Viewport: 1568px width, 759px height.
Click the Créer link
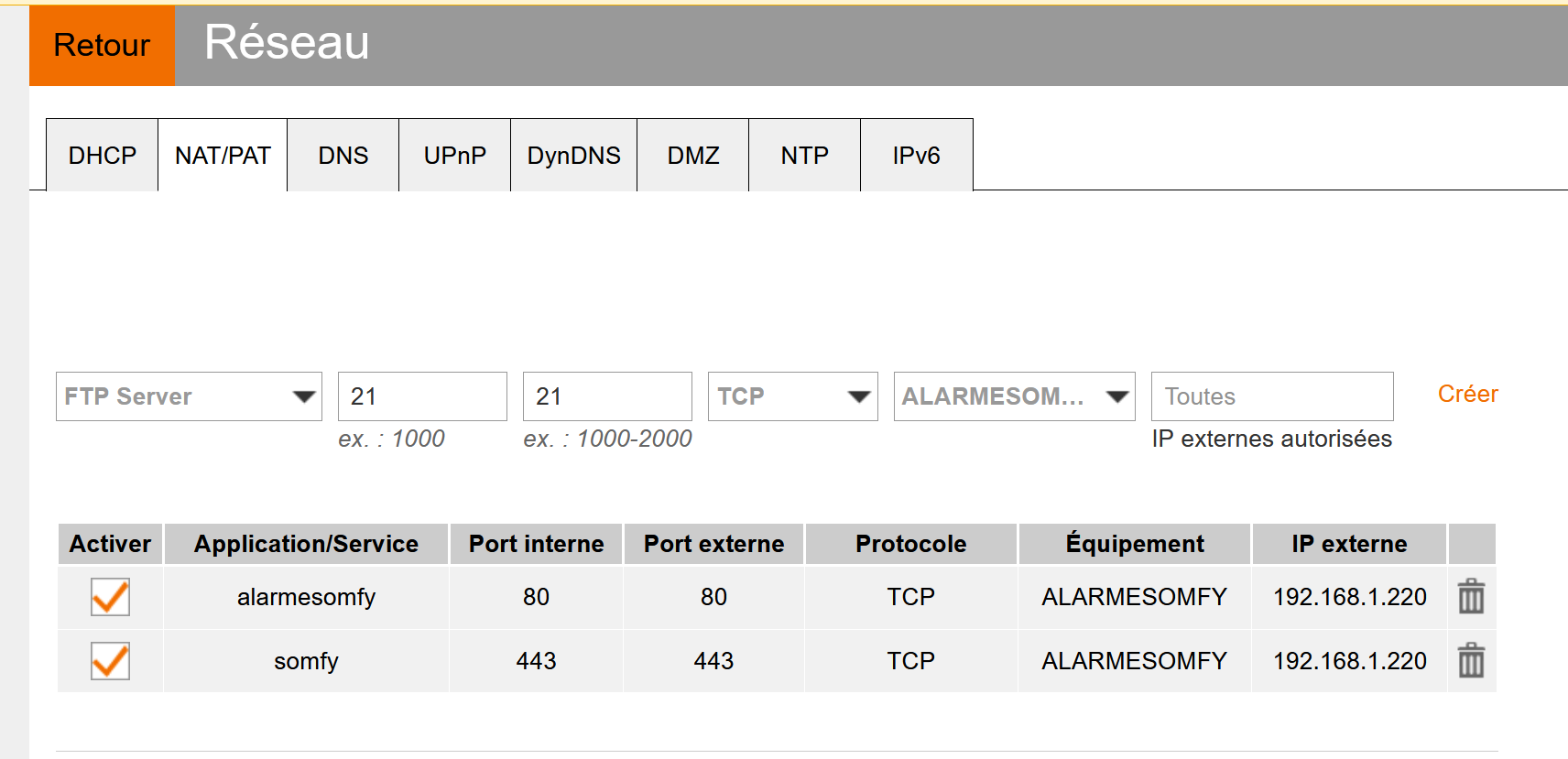1467,394
